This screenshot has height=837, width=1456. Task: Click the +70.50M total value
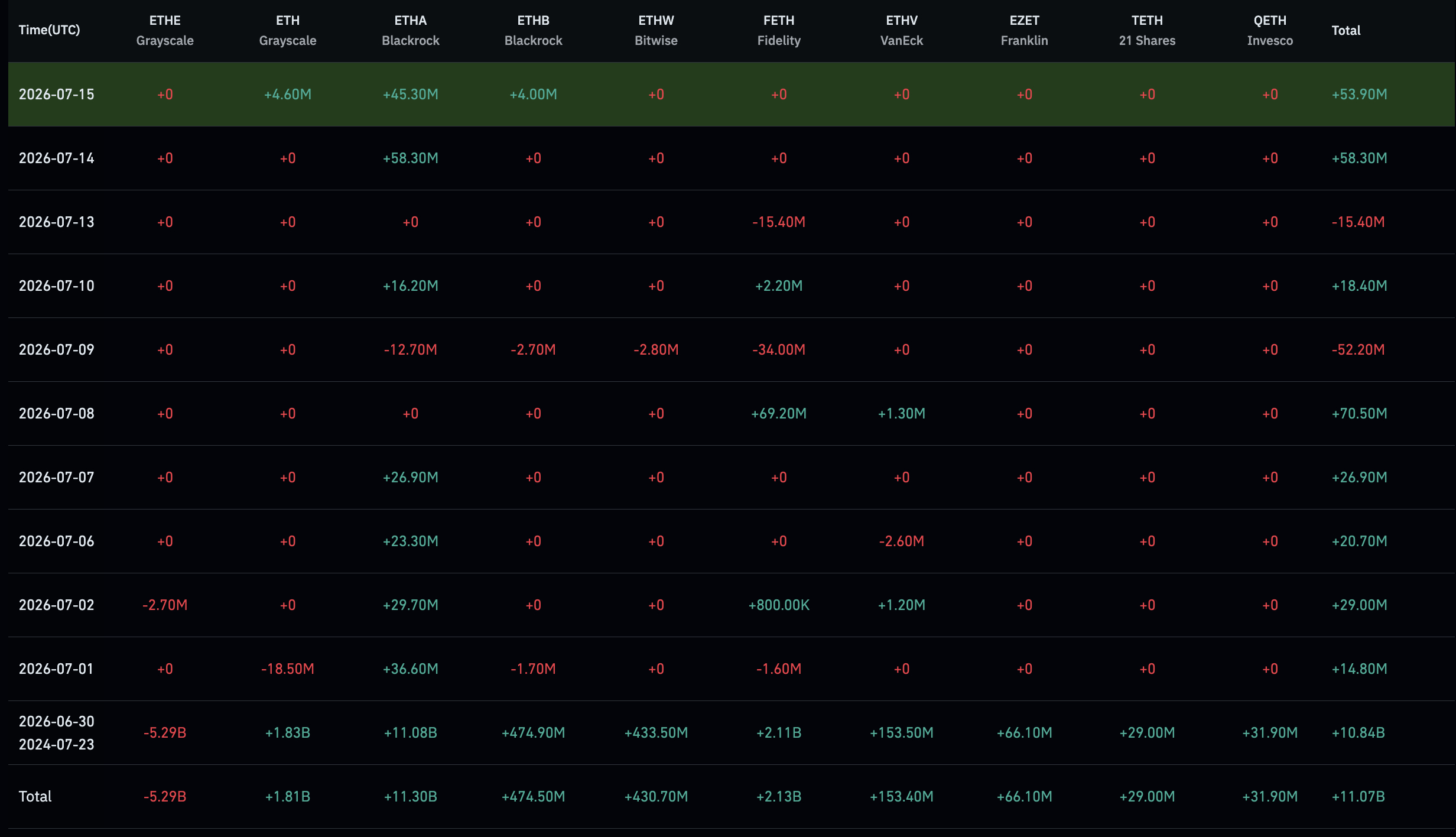coord(1360,414)
